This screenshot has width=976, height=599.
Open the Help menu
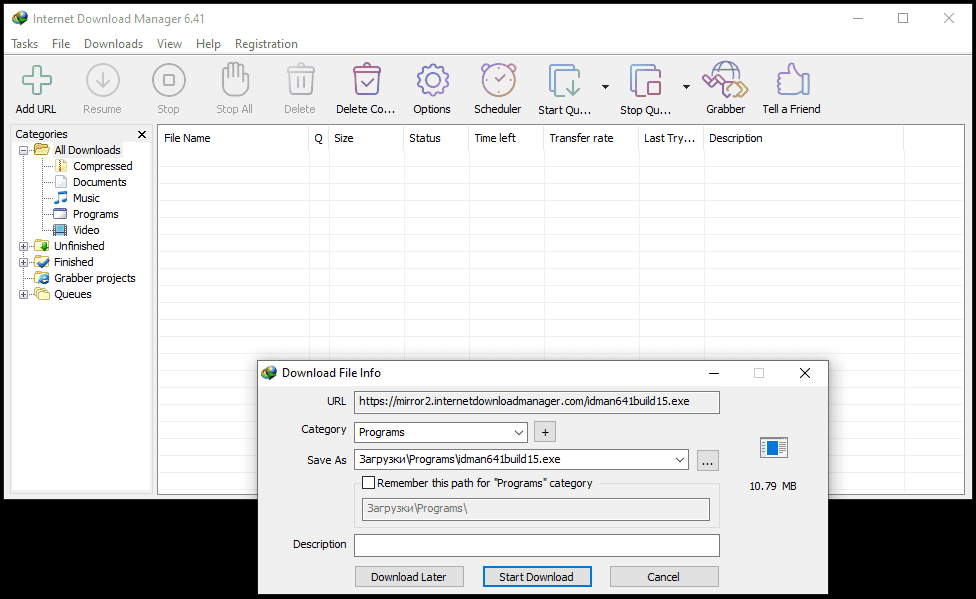tap(208, 44)
